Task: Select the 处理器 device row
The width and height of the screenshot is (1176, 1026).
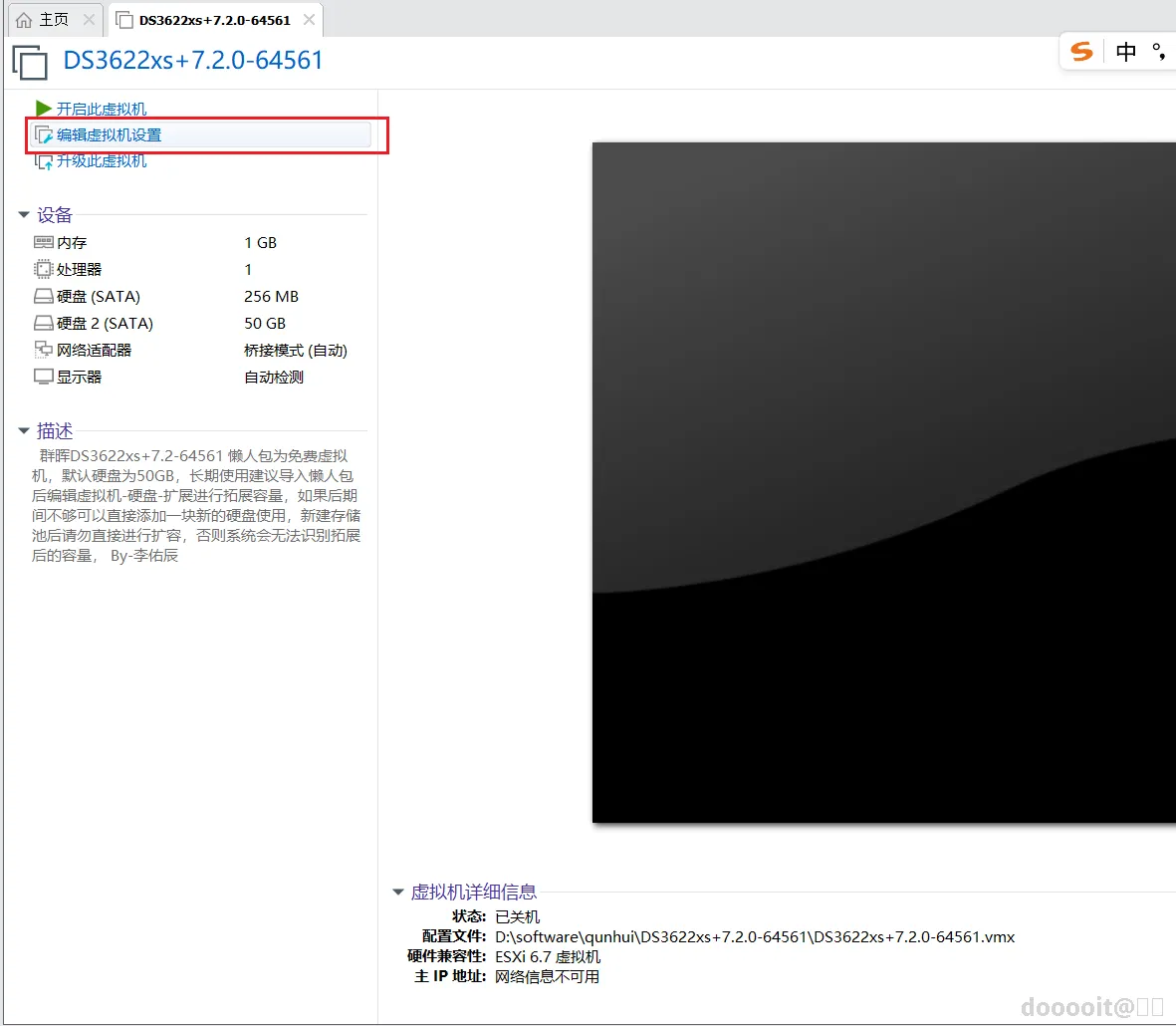Action: tap(199, 269)
